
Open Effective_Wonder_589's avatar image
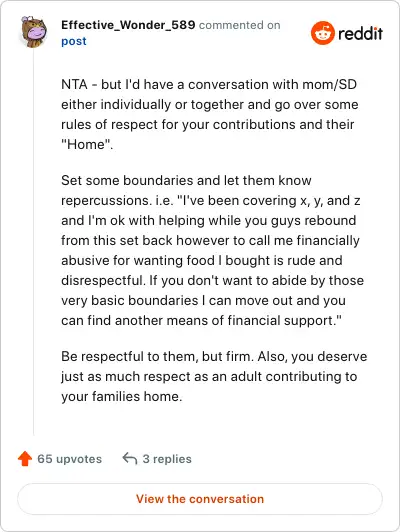pos(34,32)
